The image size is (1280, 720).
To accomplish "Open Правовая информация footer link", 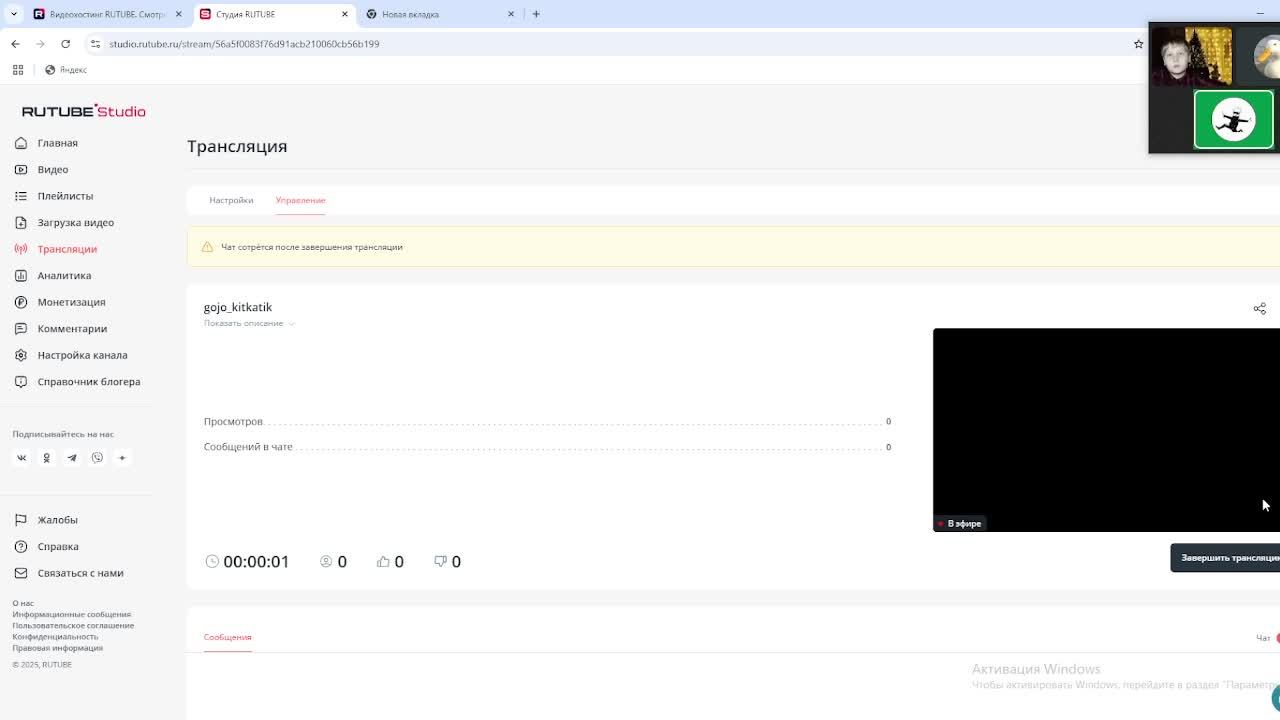I will click(58, 647).
